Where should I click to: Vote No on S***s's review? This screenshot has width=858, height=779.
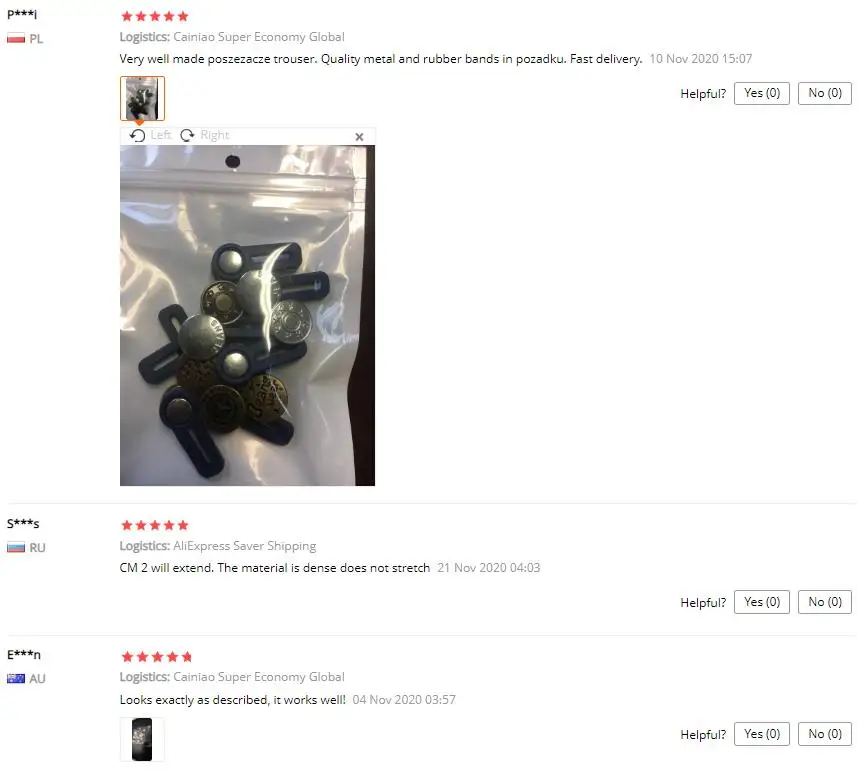coord(825,602)
